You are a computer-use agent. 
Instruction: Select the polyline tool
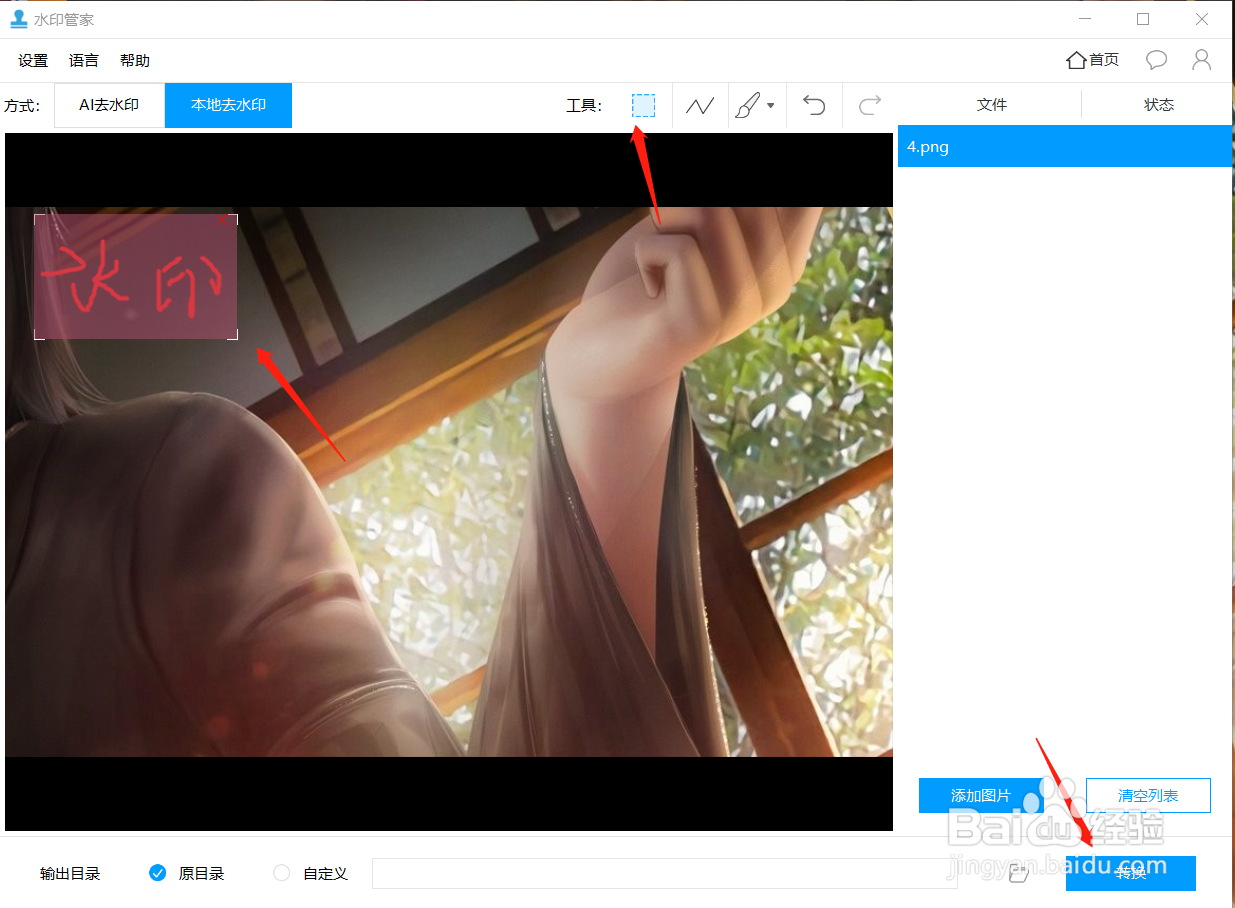click(700, 105)
